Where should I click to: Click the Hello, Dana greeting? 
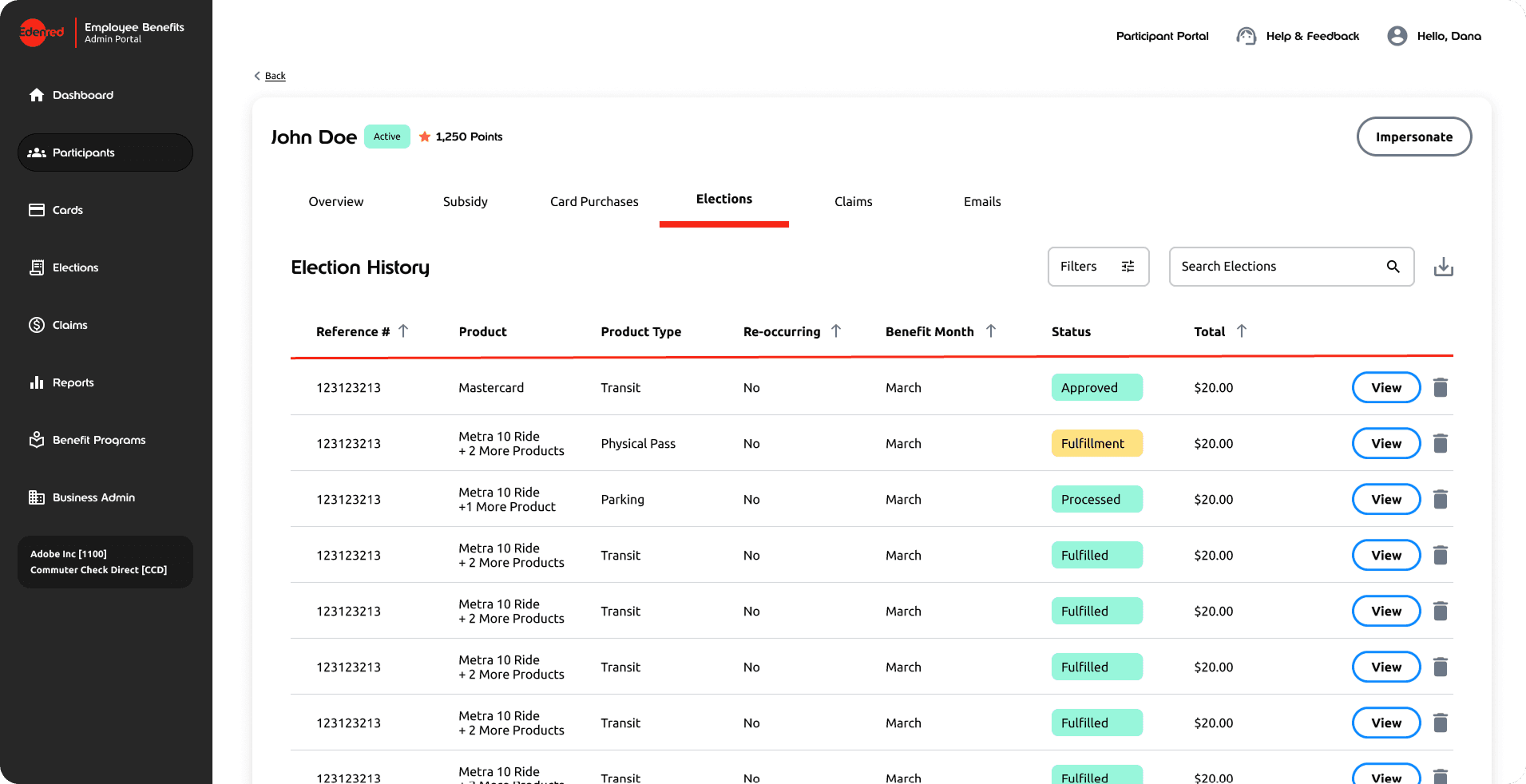click(x=1449, y=36)
